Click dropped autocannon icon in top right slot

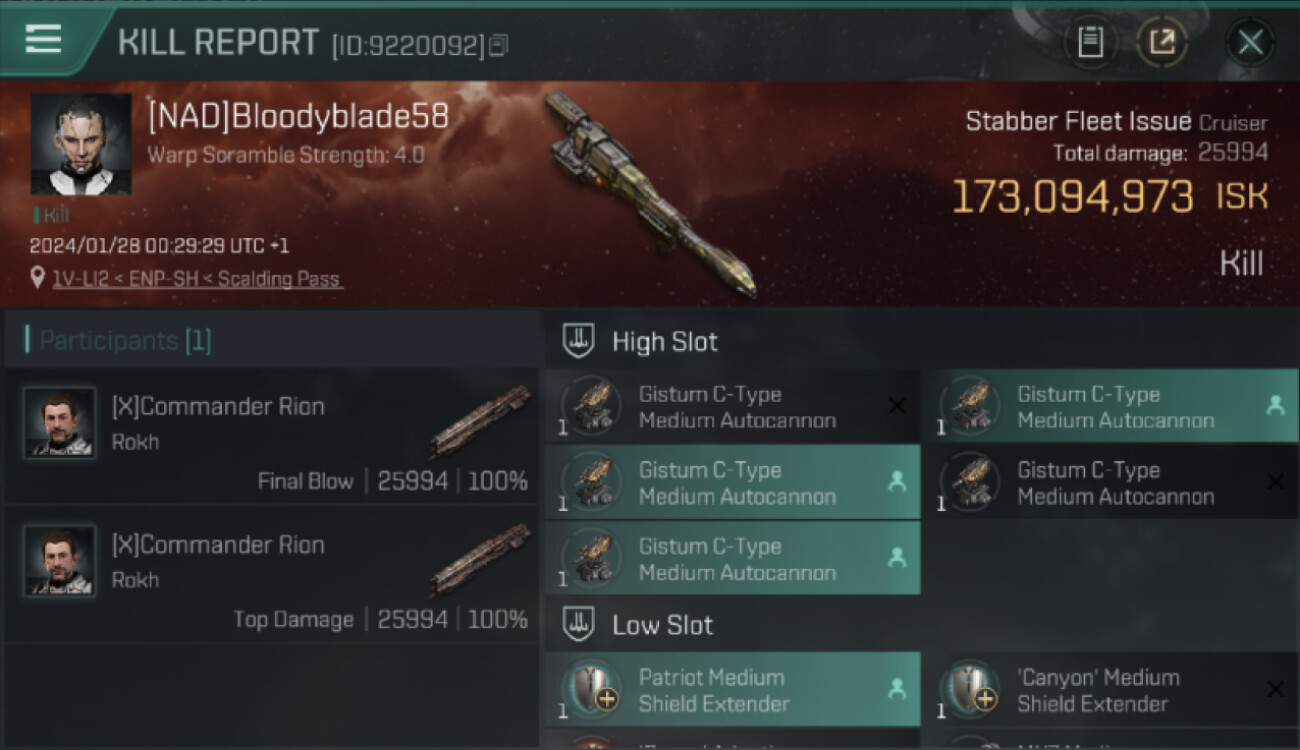[x=969, y=405]
